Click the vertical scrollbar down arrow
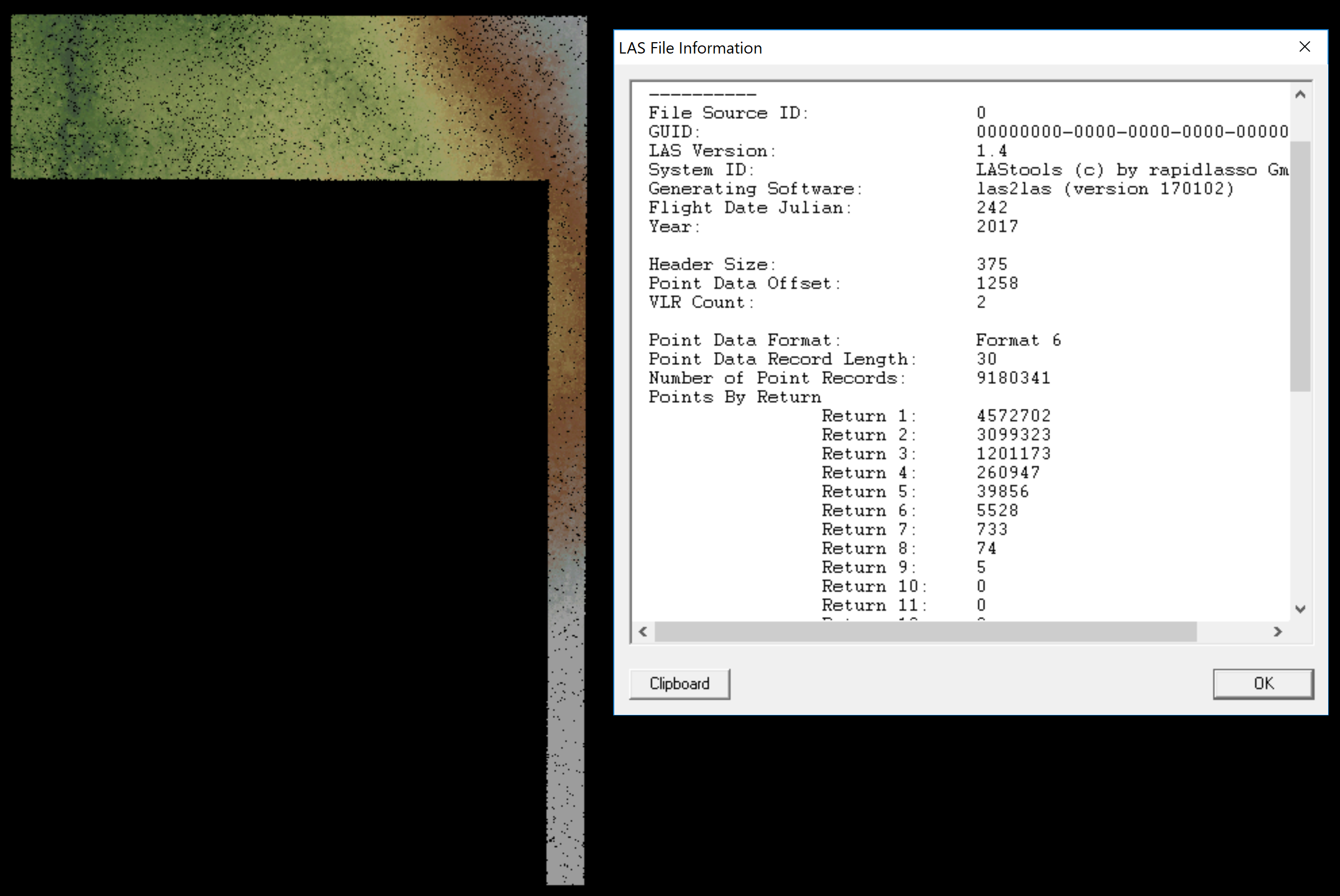 1301,609
